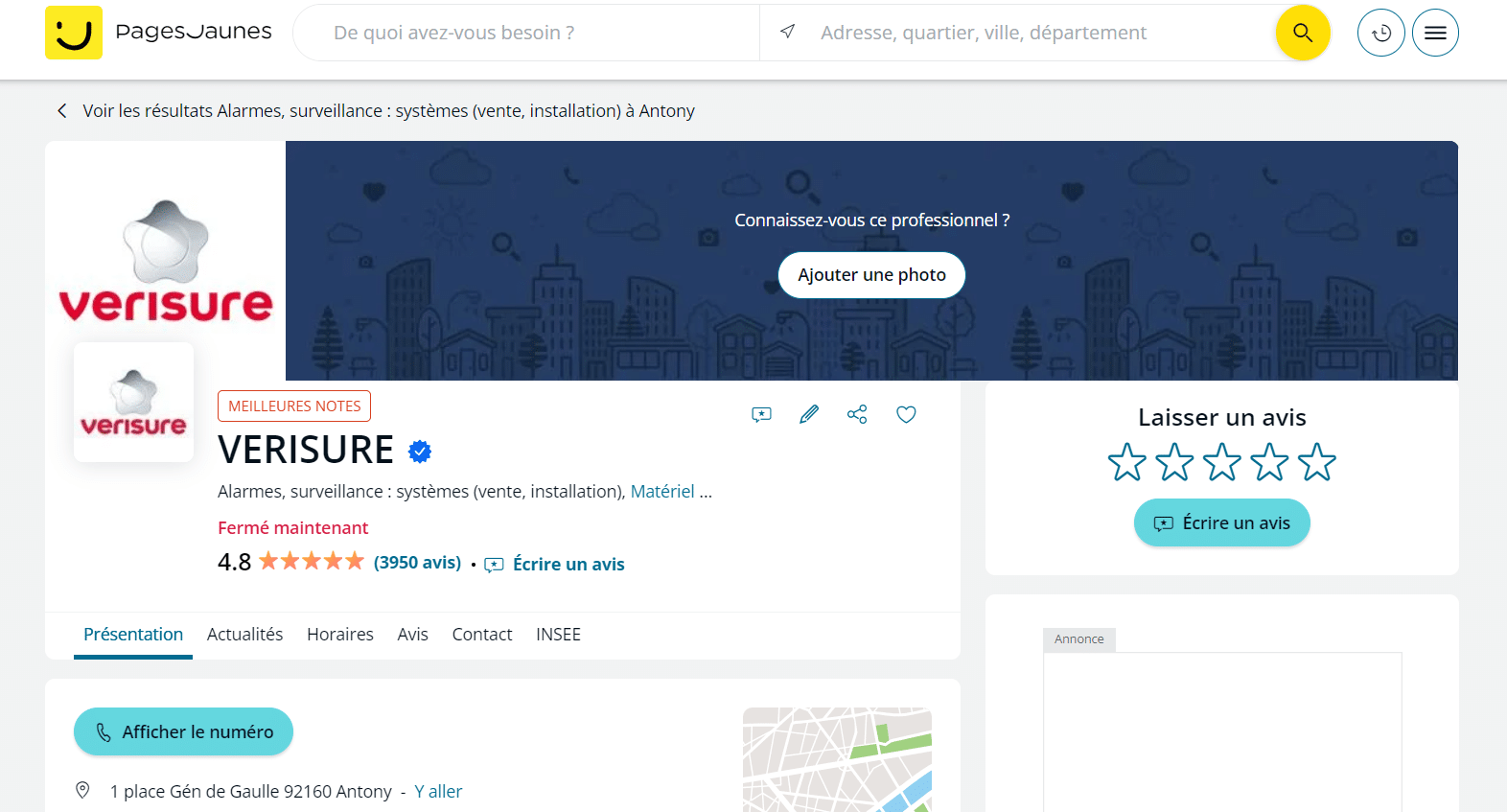Rate two stars in Laisser un avis
Viewport: 1507px width, 812px height.
coord(1174,462)
